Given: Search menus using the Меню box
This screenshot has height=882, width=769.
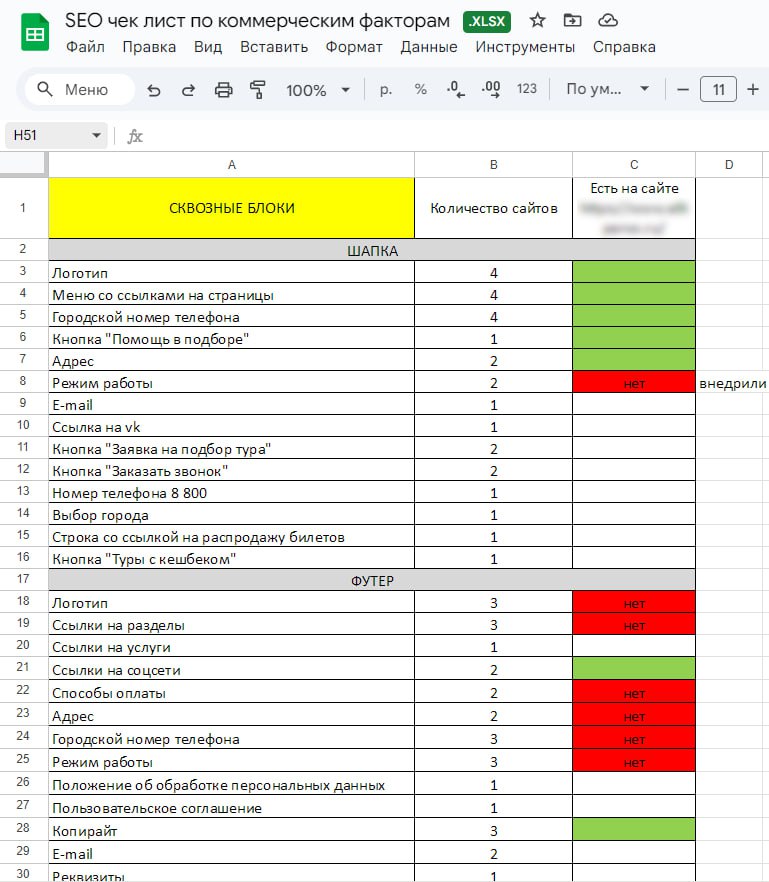Looking at the screenshot, I should 80,90.
